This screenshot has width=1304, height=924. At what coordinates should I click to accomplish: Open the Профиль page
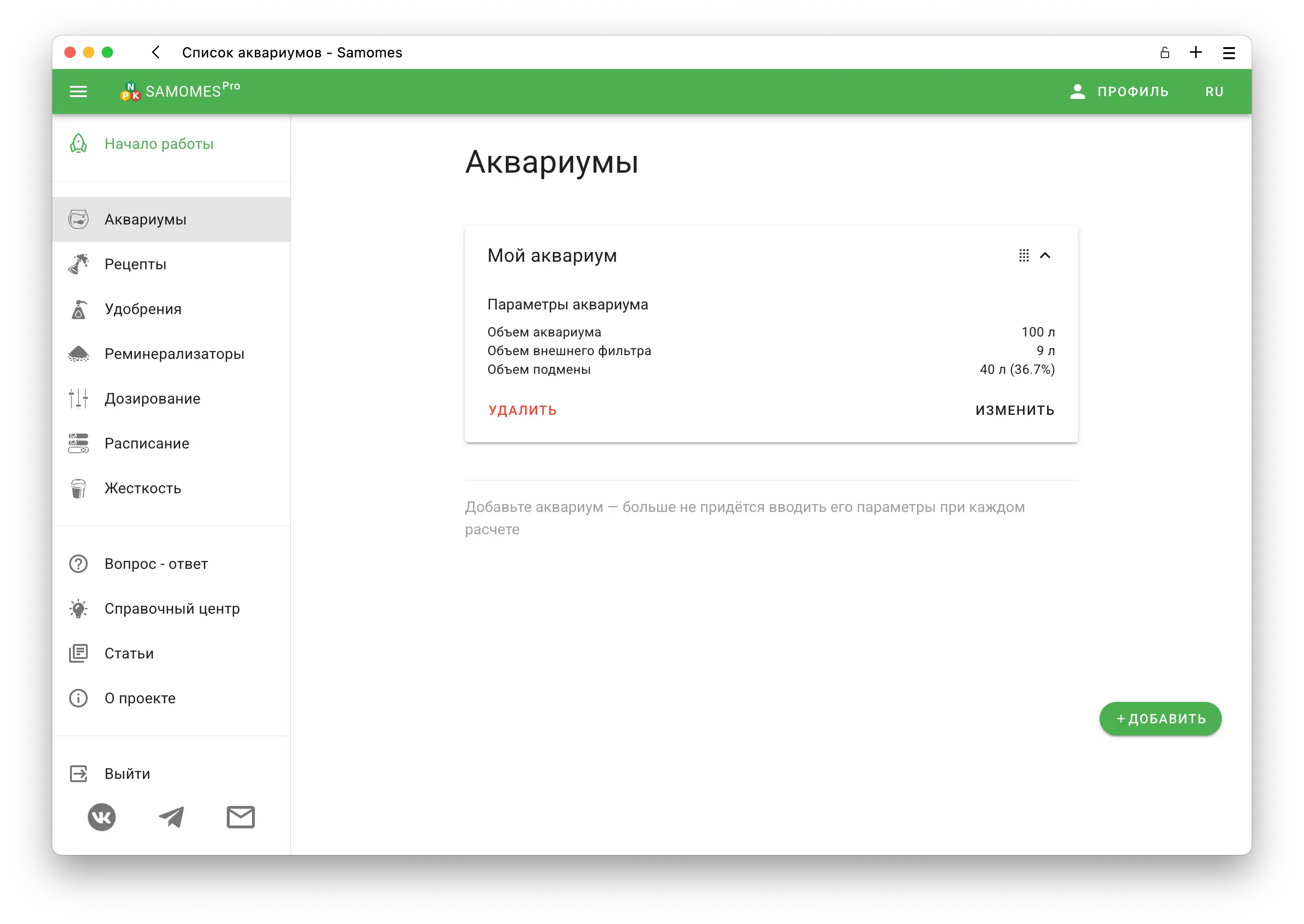click(x=1119, y=91)
